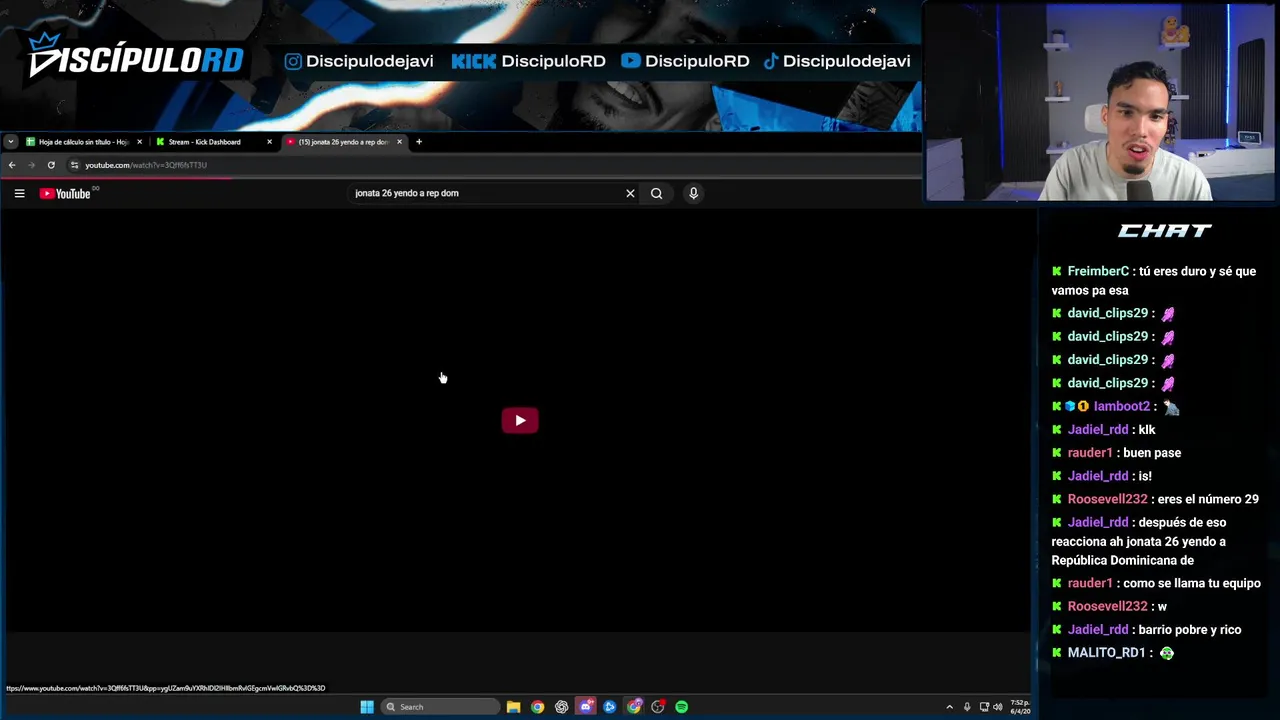Click the CHAT panel heading
This screenshot has height=720, width=1280.
[1164, 231]
